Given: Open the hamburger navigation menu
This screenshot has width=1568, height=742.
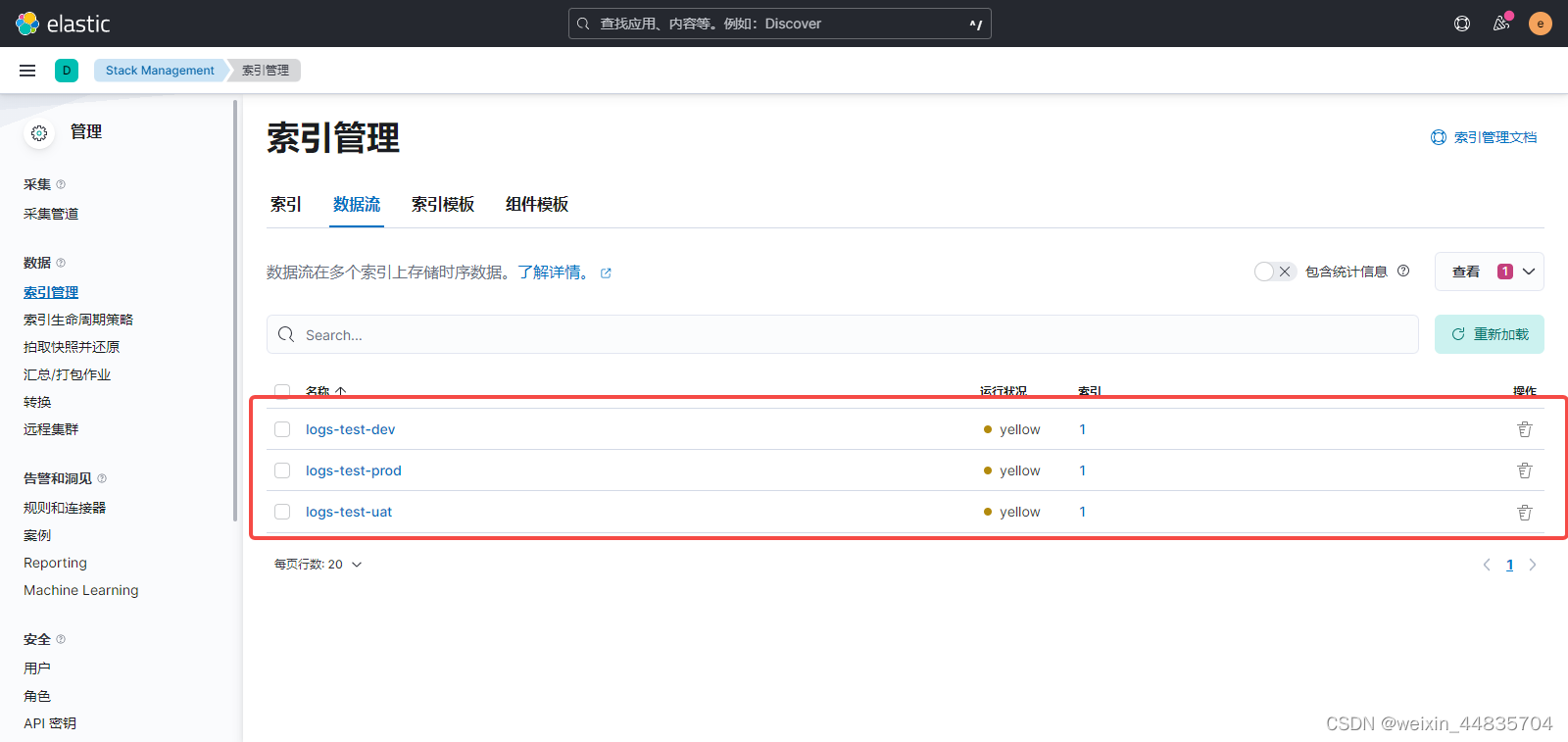Looking at the screenshot, I should [27, 71].
